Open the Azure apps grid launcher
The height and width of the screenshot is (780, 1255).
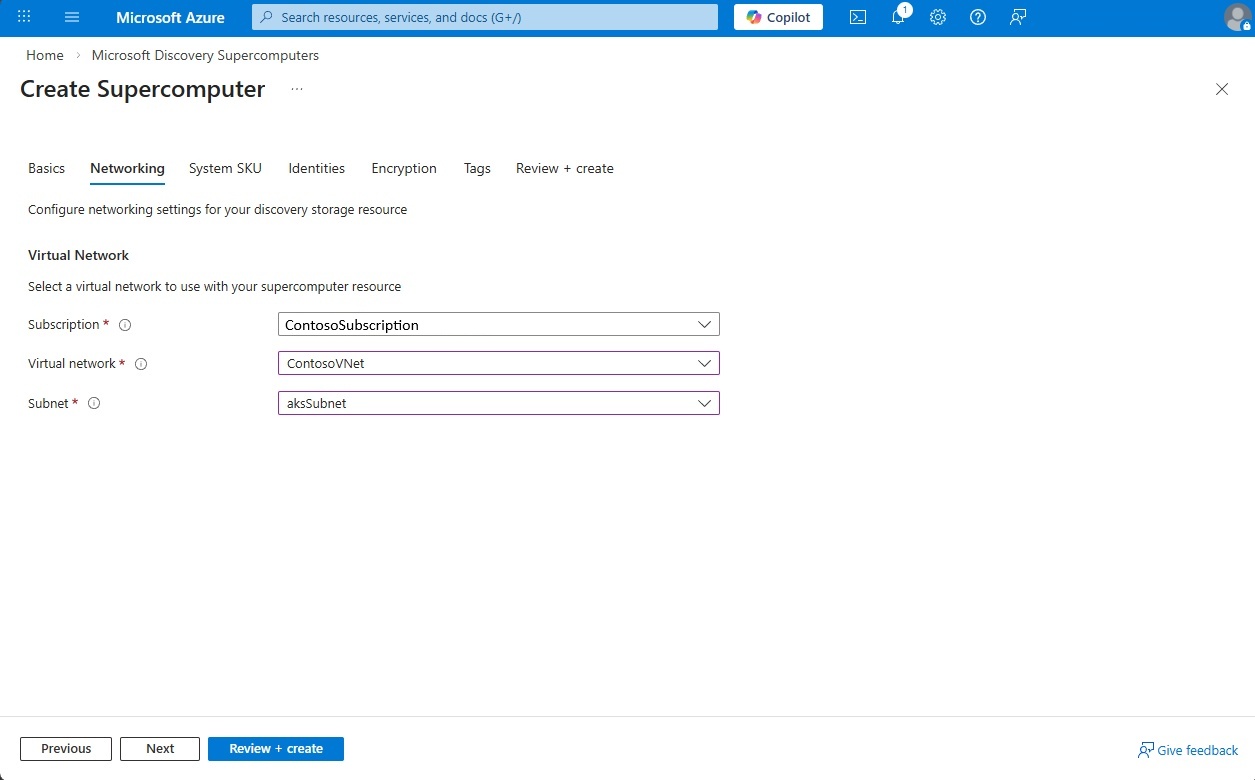25,17
